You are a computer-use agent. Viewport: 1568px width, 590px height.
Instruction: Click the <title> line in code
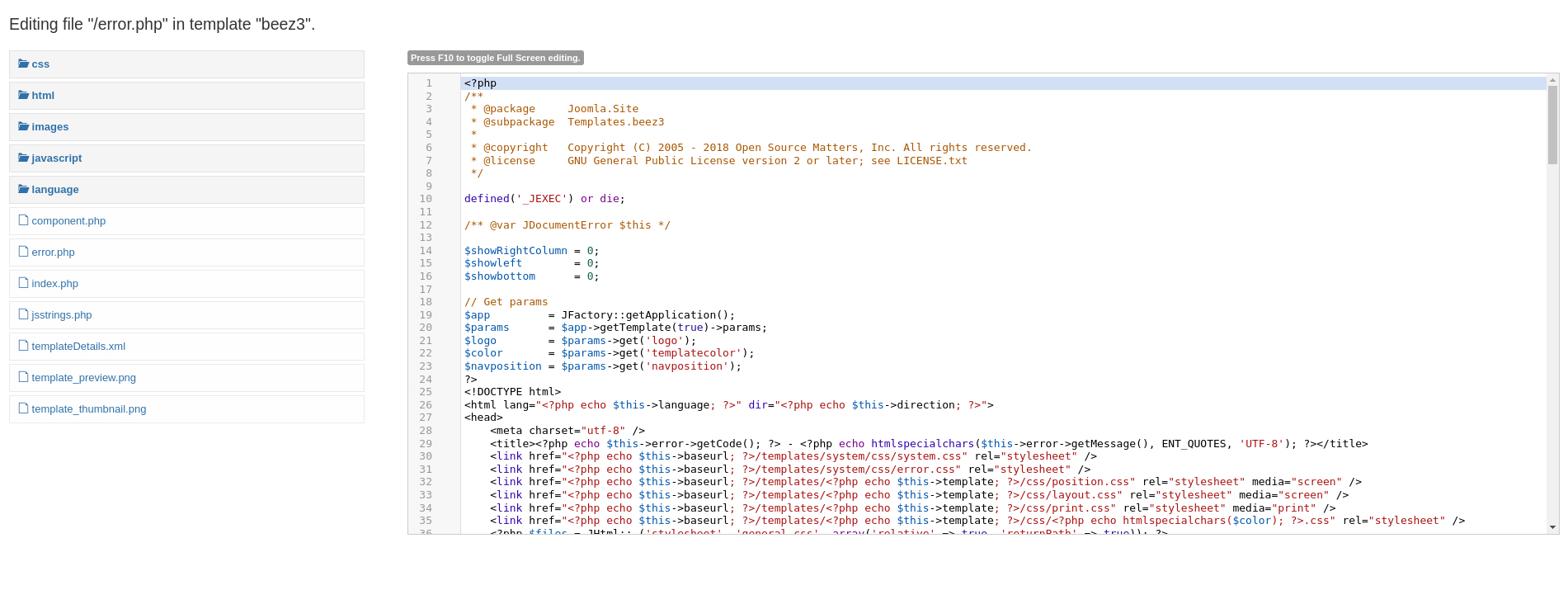(929, 444)
